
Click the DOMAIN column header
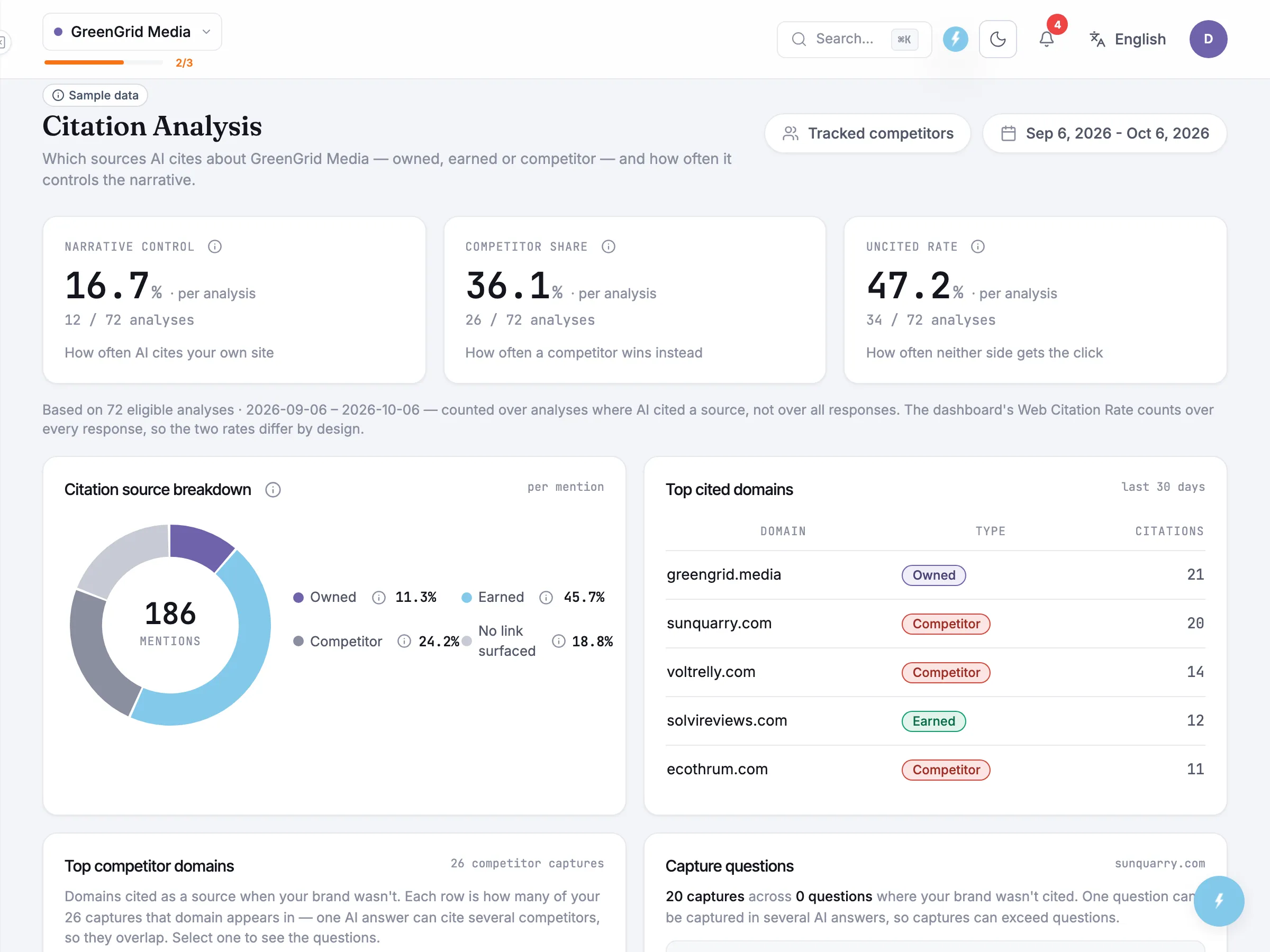tap(783, 532)
